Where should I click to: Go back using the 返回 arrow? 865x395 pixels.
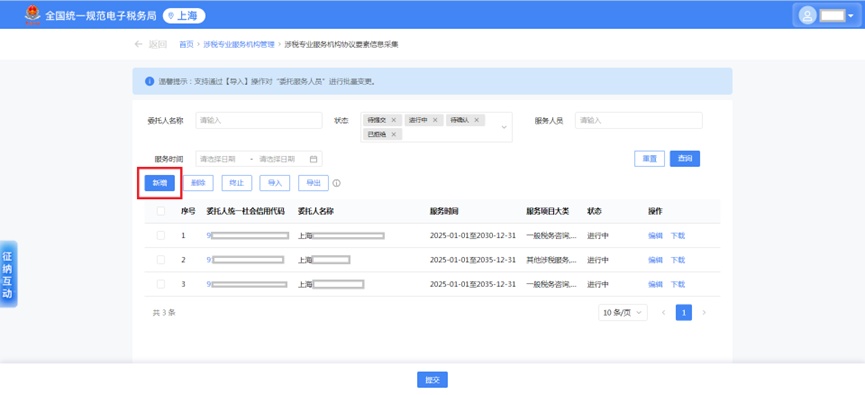tap(150, 45)
